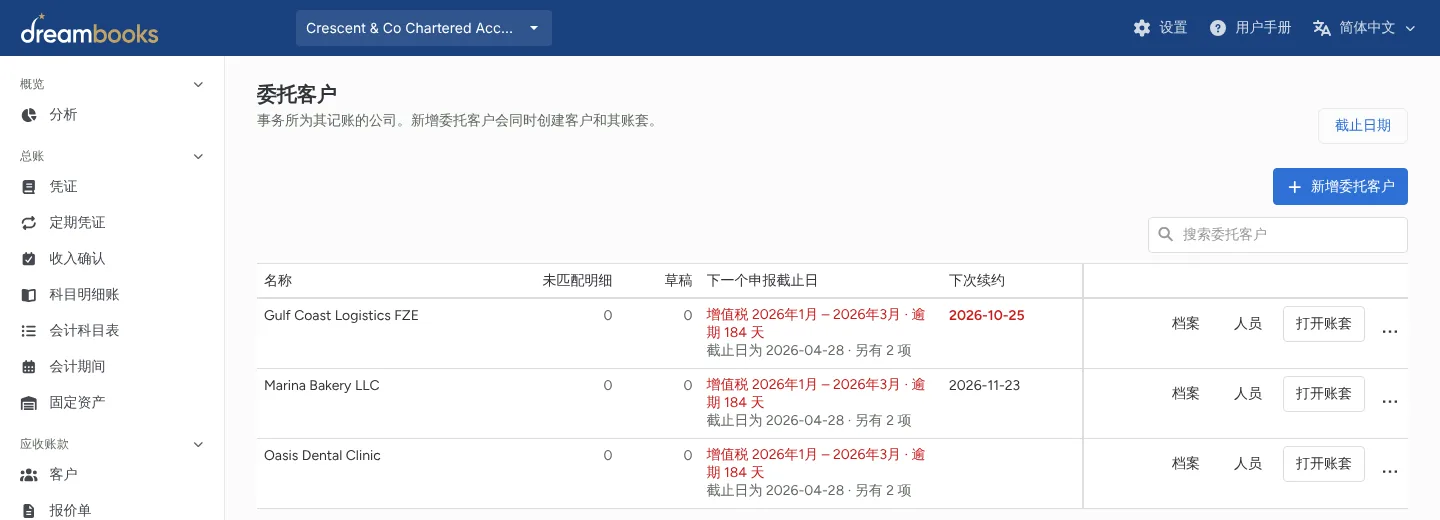This screenshot has width=1440, height=520.
Task: Click the 下一个申报截止日 column header
Action: pos(762,281)
